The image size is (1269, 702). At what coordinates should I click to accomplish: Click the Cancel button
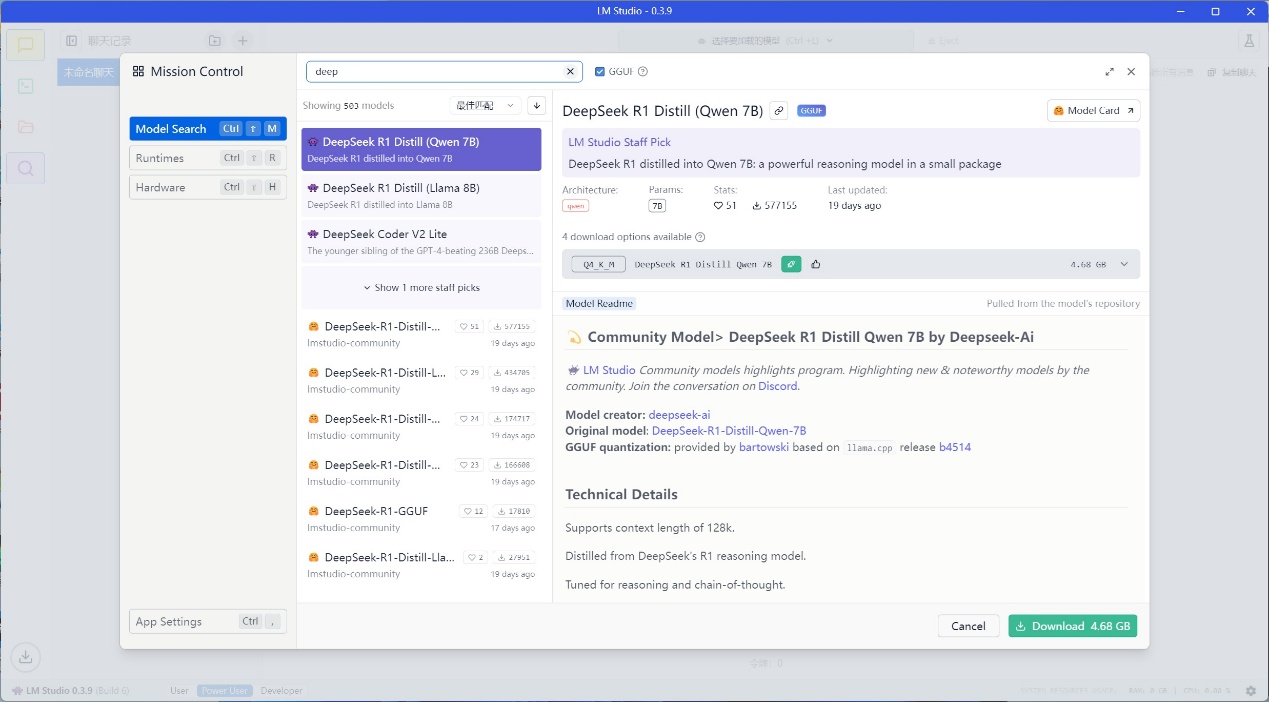tap(968, 626)
